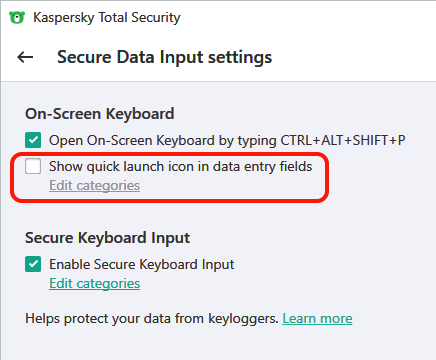Enable Show quick launch icon checkbox
The image size is (436, 360).
click(33, 166)
